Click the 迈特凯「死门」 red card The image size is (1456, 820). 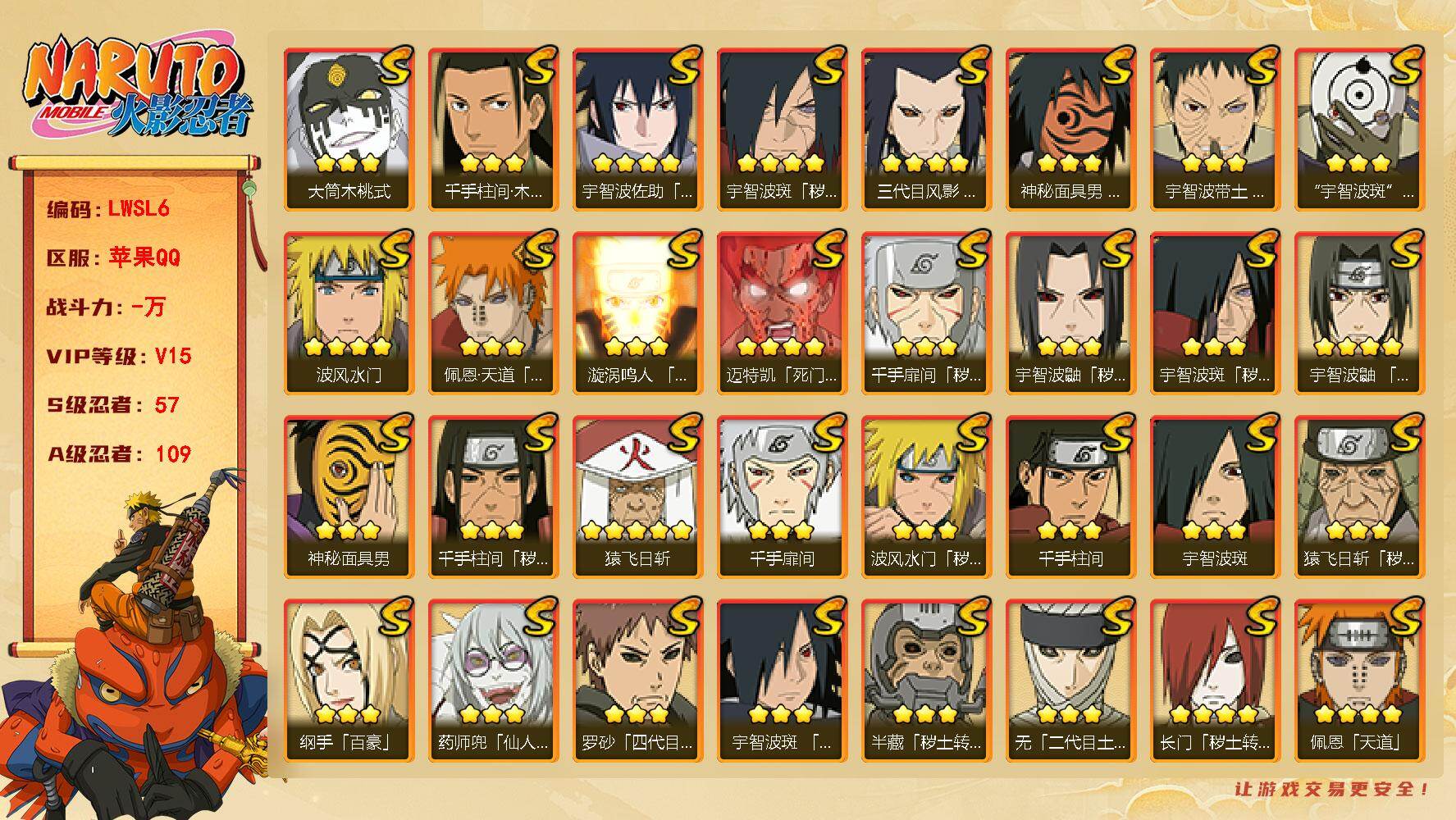(782, 313)
